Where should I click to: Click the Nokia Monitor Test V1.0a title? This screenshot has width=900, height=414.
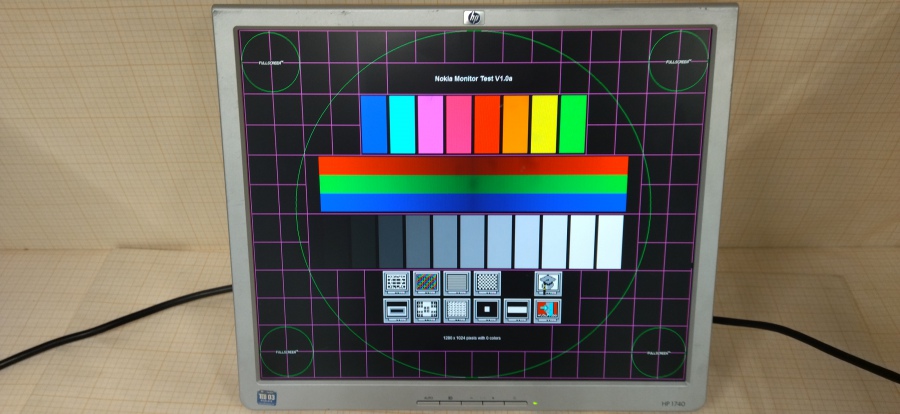tap(474, 78)
